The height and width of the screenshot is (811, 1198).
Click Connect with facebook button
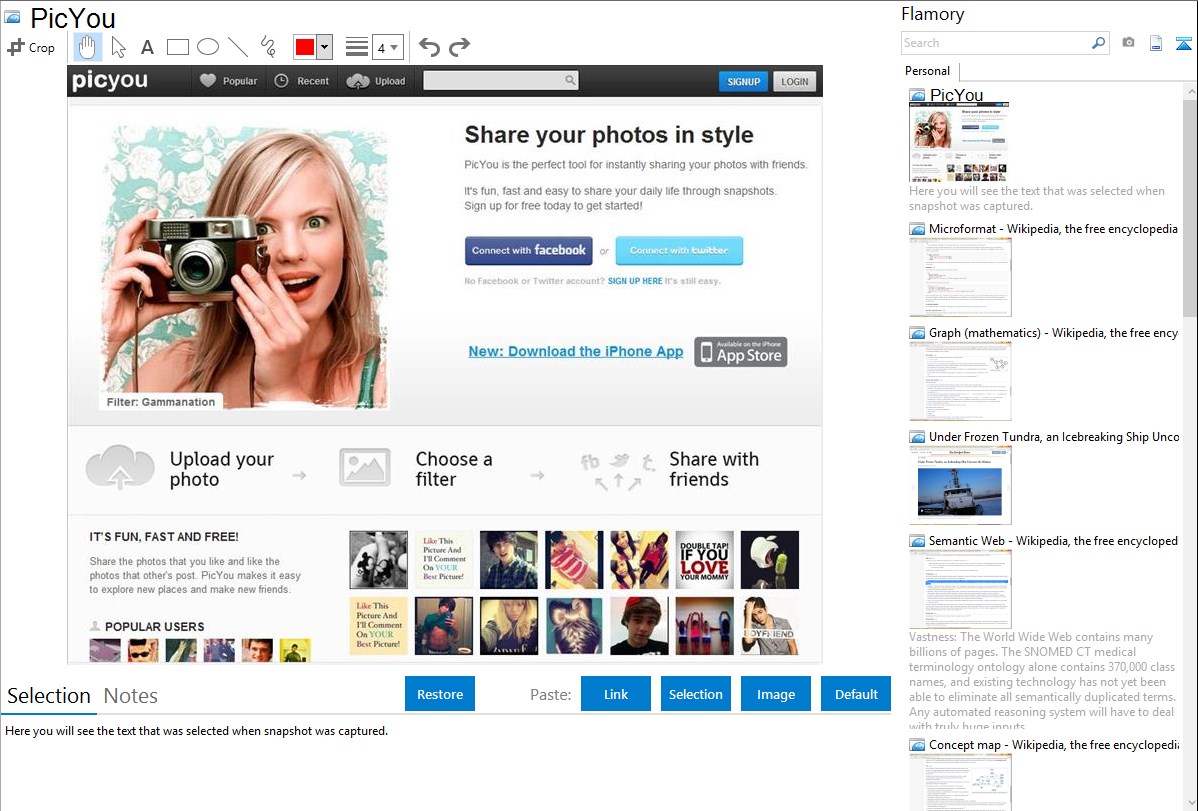[529, 251]
